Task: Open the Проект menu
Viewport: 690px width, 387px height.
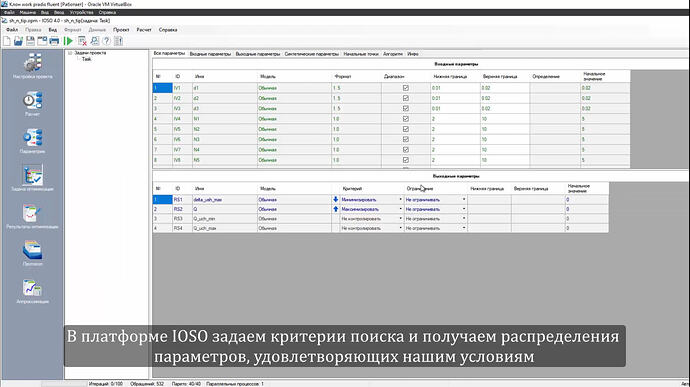Action: (x=121, y=30)
